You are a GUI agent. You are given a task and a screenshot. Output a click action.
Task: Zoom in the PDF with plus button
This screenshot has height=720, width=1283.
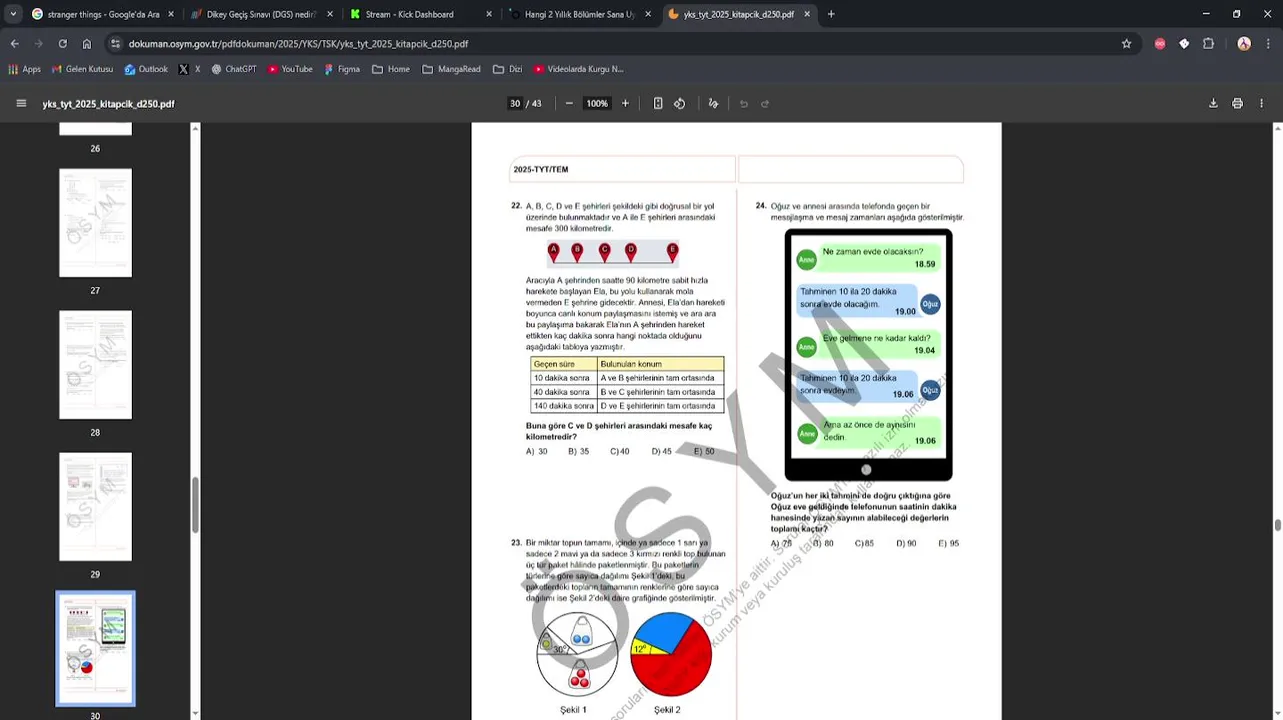click(x=625, y=103)
